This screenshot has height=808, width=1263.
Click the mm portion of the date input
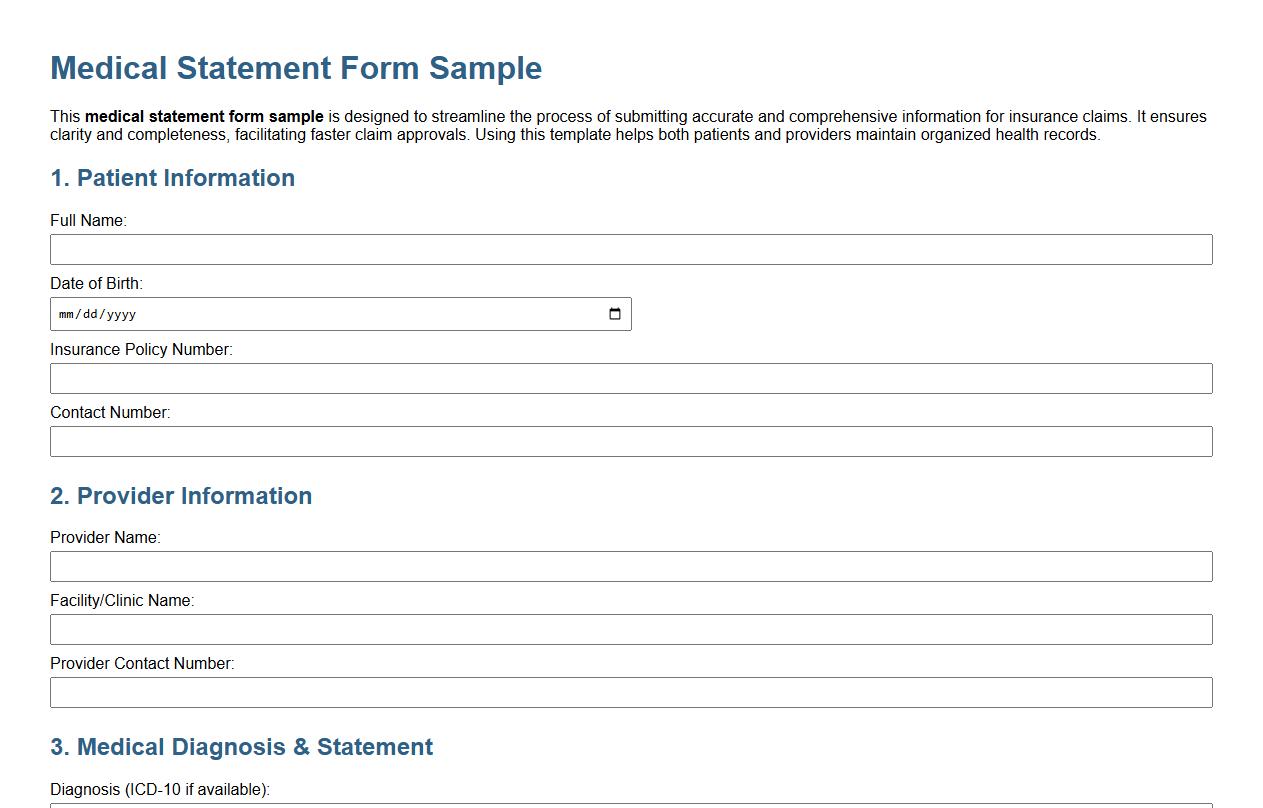tap(68, 313)
